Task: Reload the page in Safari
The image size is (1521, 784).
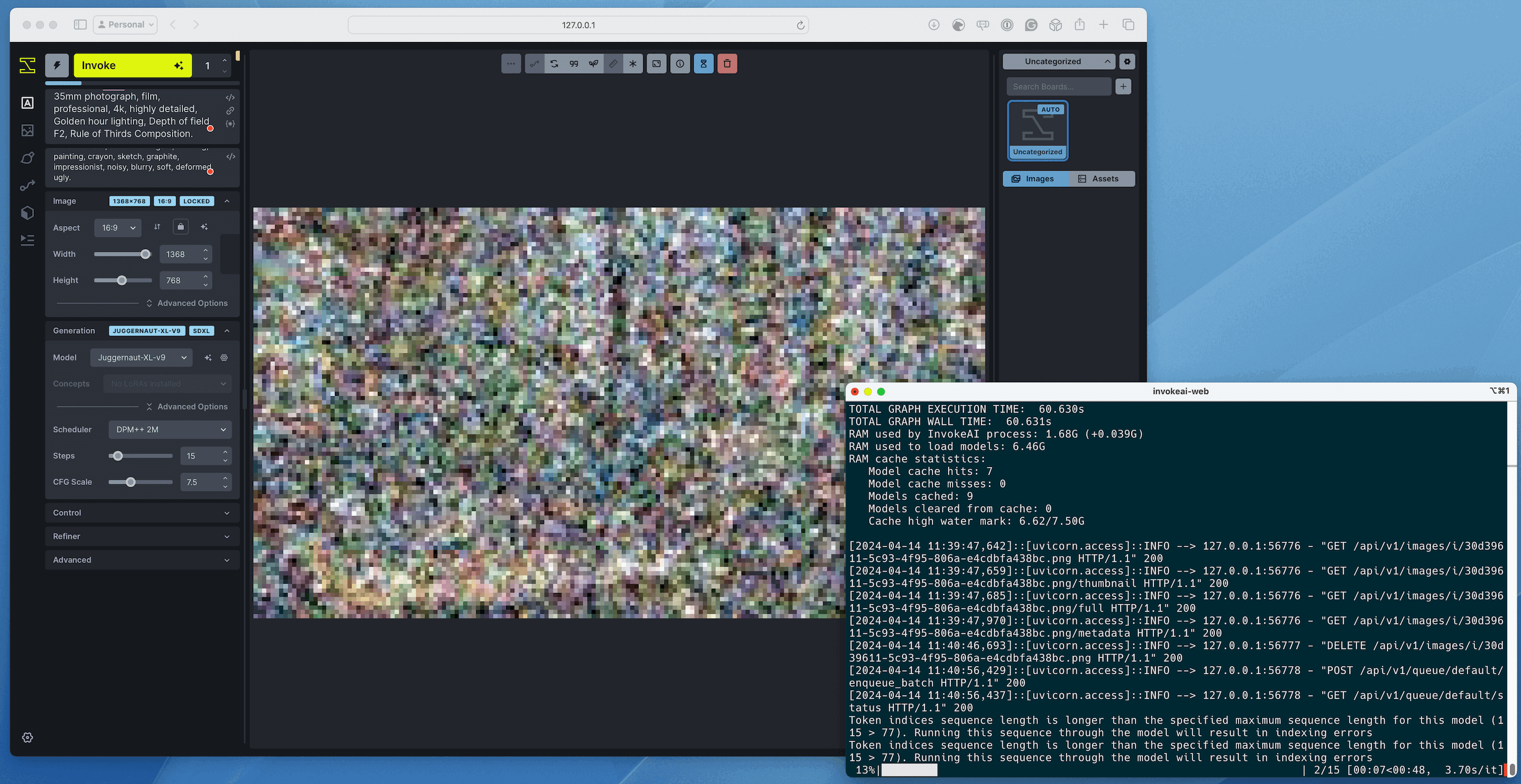Action: [x=800, y=25]
